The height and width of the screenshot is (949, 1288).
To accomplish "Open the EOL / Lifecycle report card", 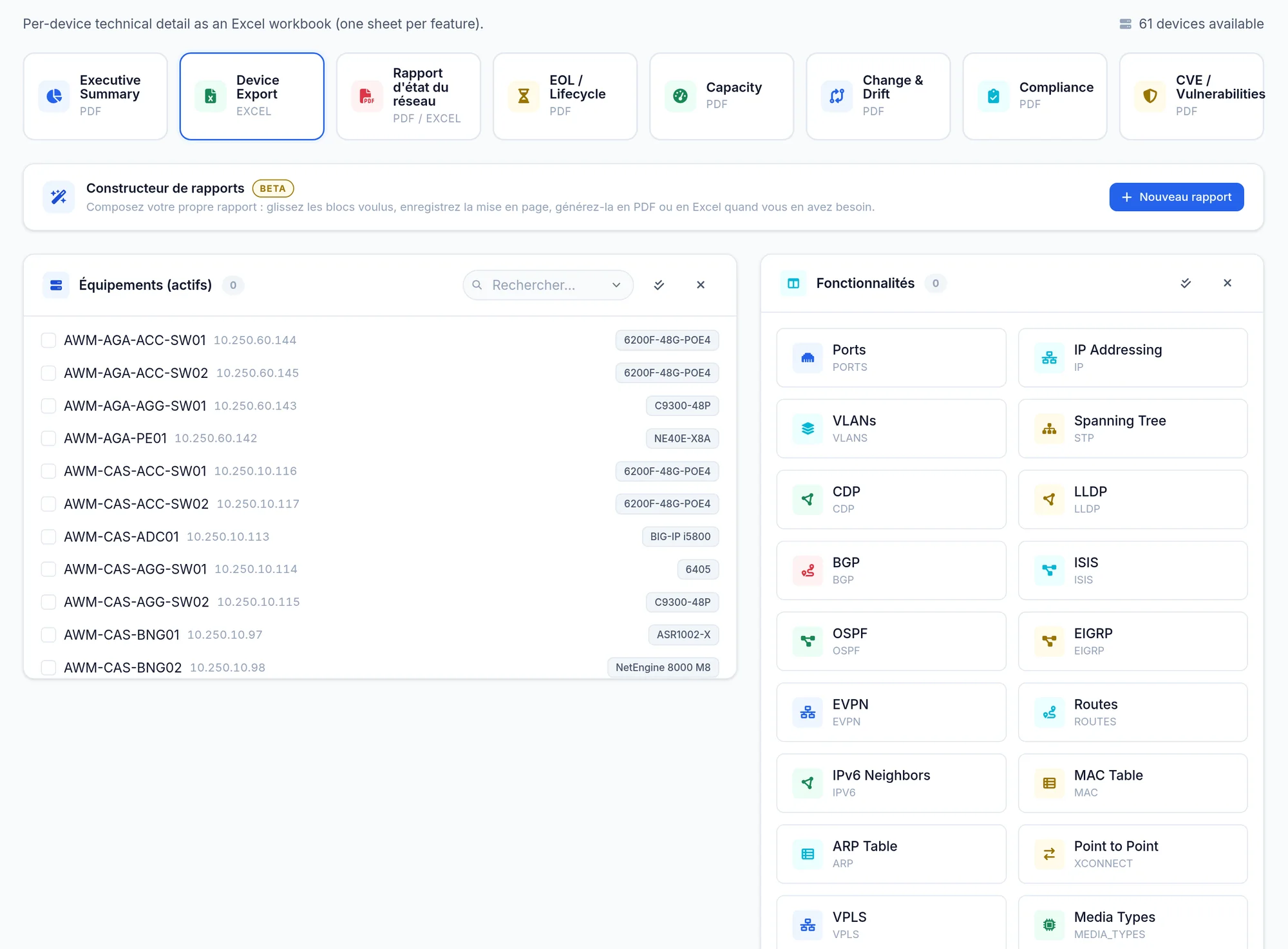I will click(x=565, y=96).
